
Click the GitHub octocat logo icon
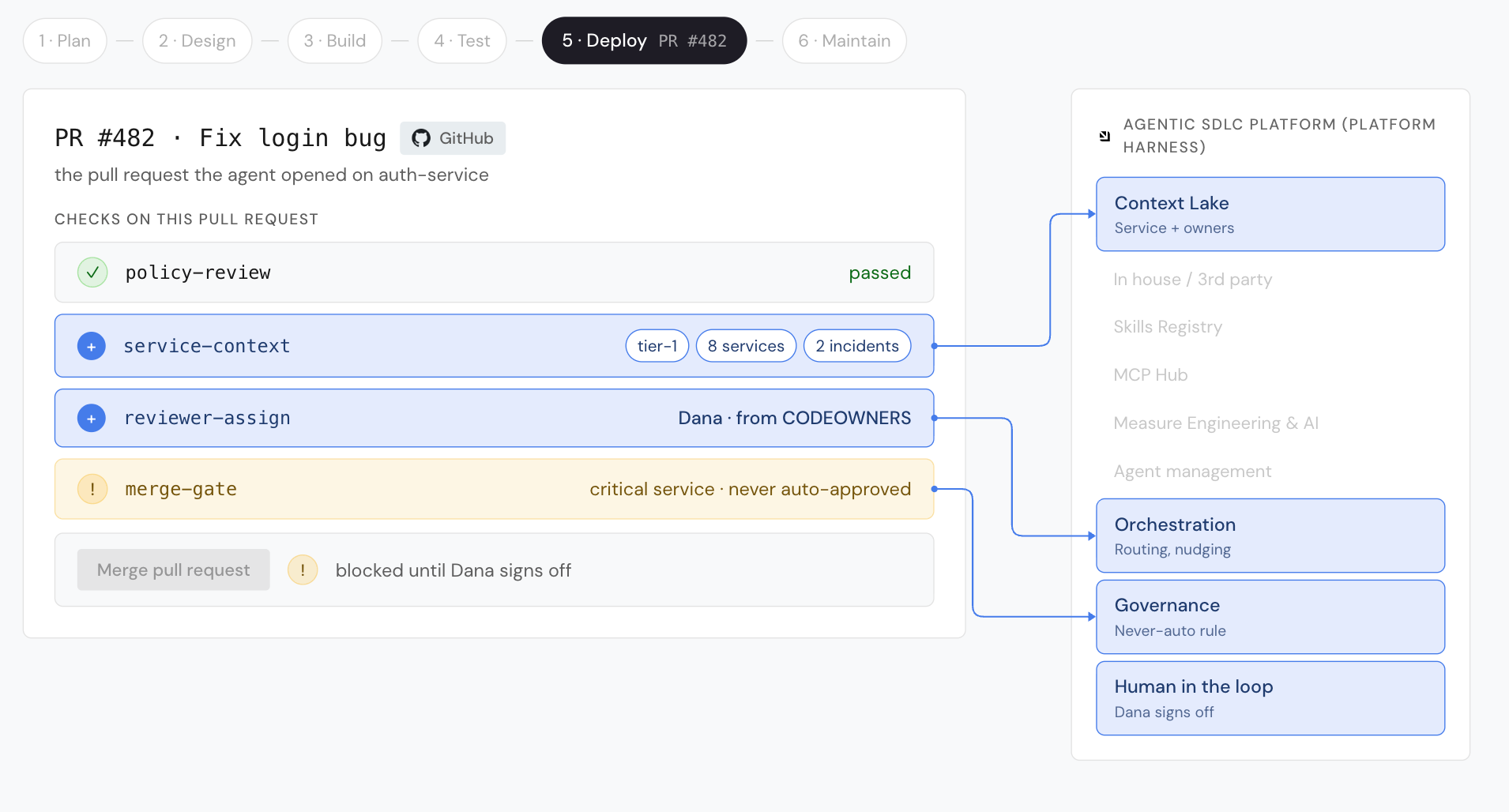[421, 138]
